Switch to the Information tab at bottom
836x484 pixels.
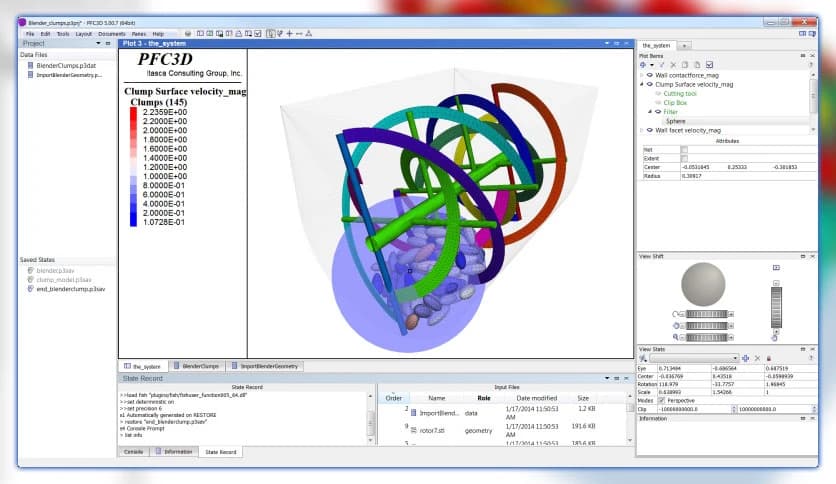click(x=177, y=452)
